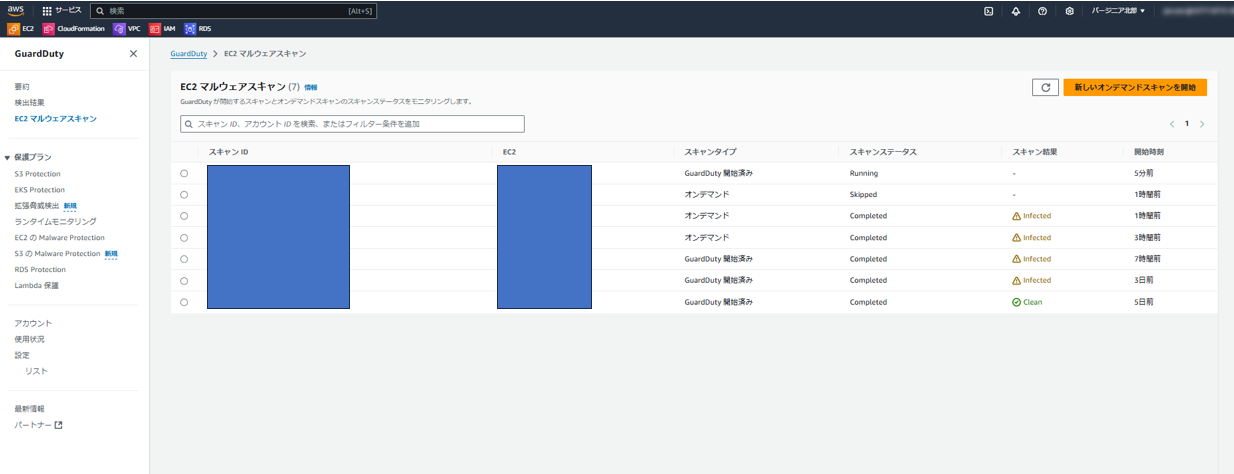1234x474 pixels.
Task: Collapse the 保護プラン section
Action: pyautogui.click(x=8, y=158)
